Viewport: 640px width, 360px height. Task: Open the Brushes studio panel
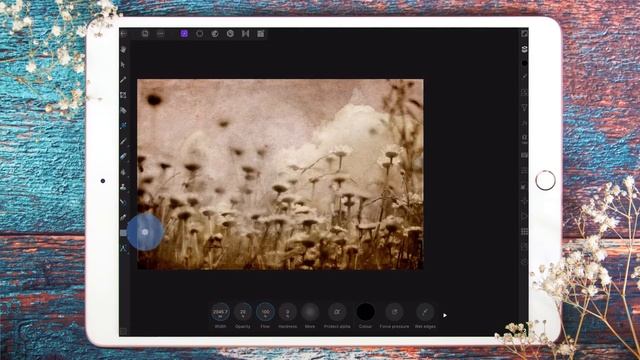point(524,77)
